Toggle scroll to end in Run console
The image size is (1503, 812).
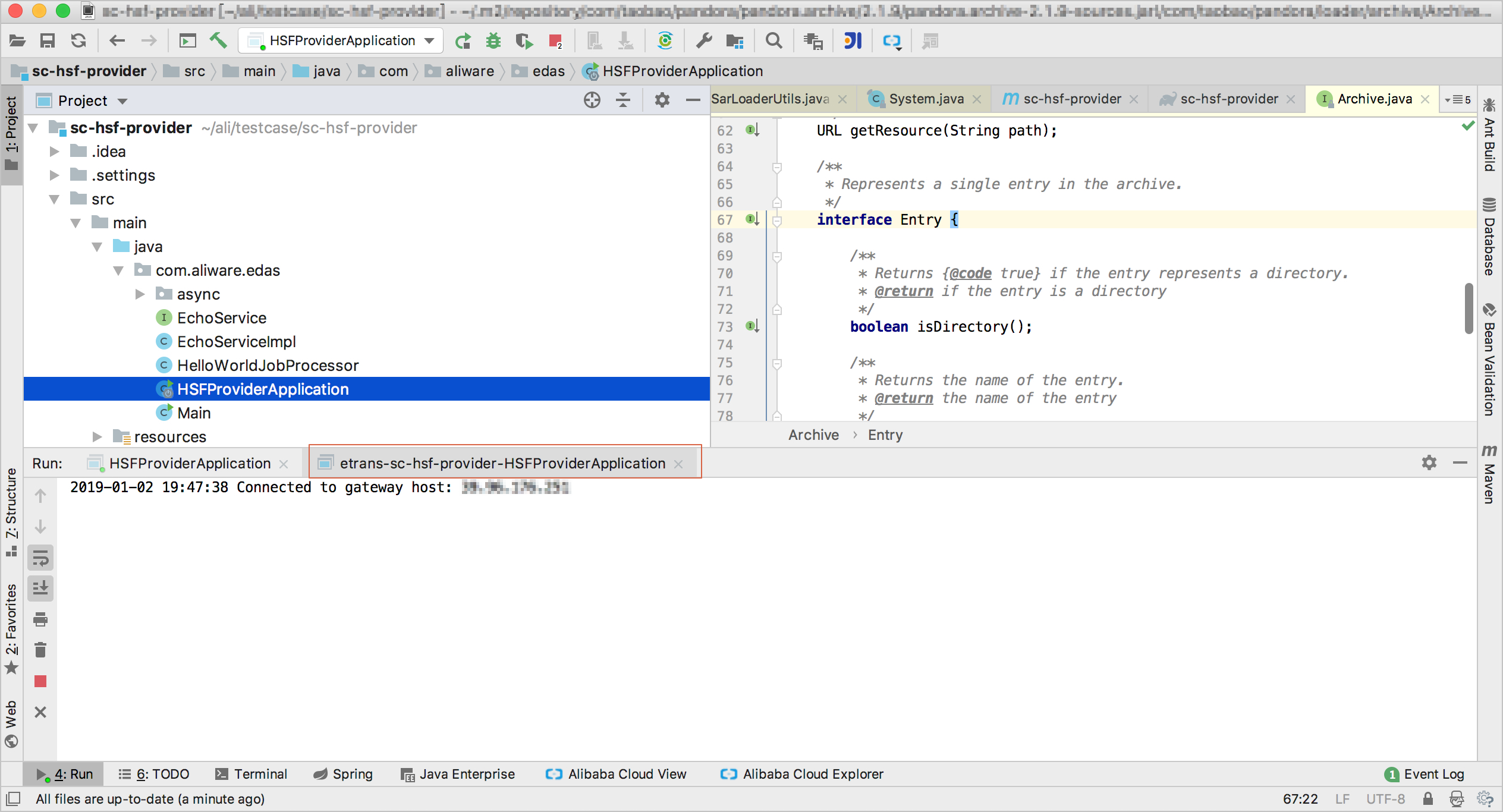pyautogui.click(x=40, y=588)
